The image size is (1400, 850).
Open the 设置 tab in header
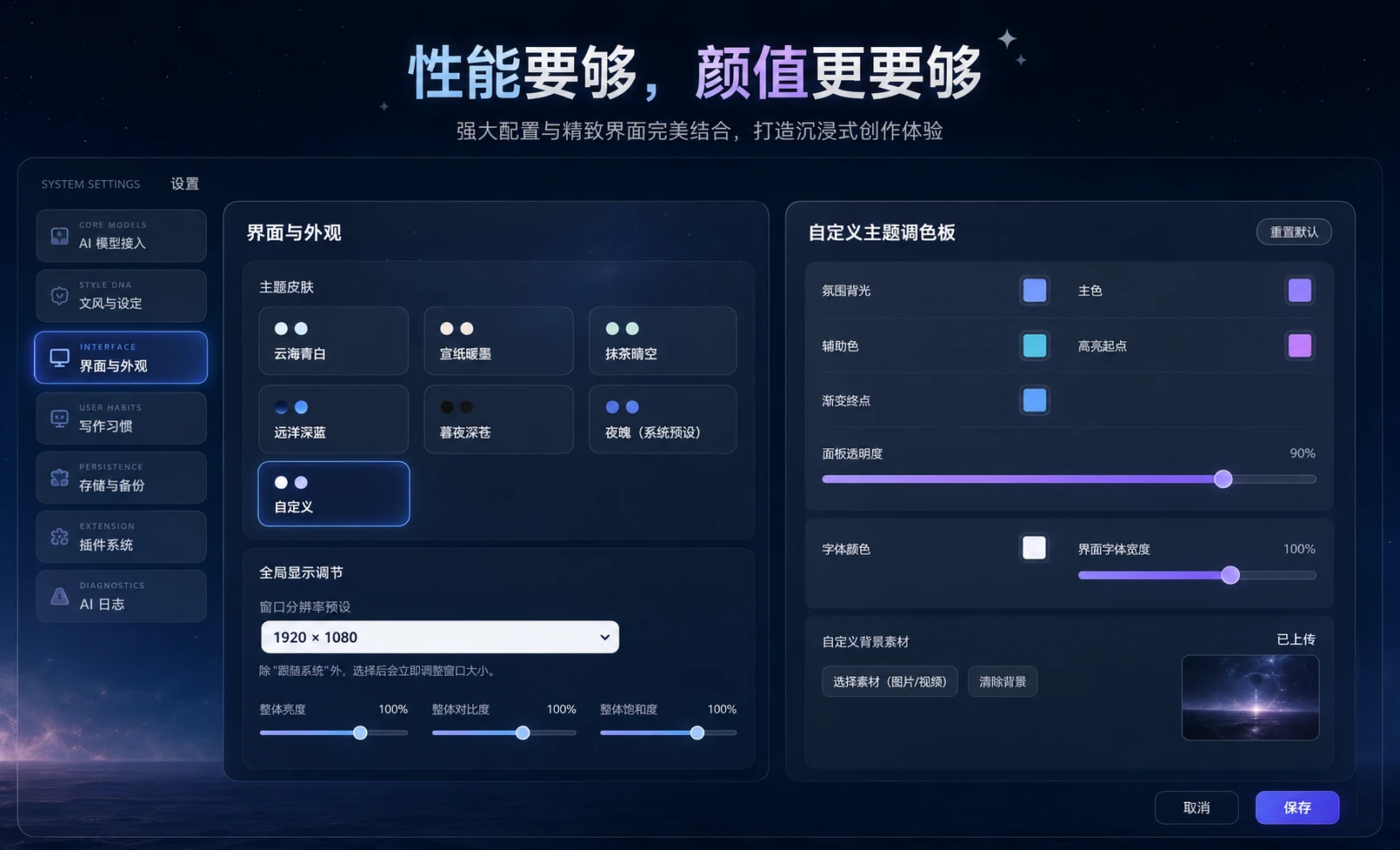tap(184, 184)
